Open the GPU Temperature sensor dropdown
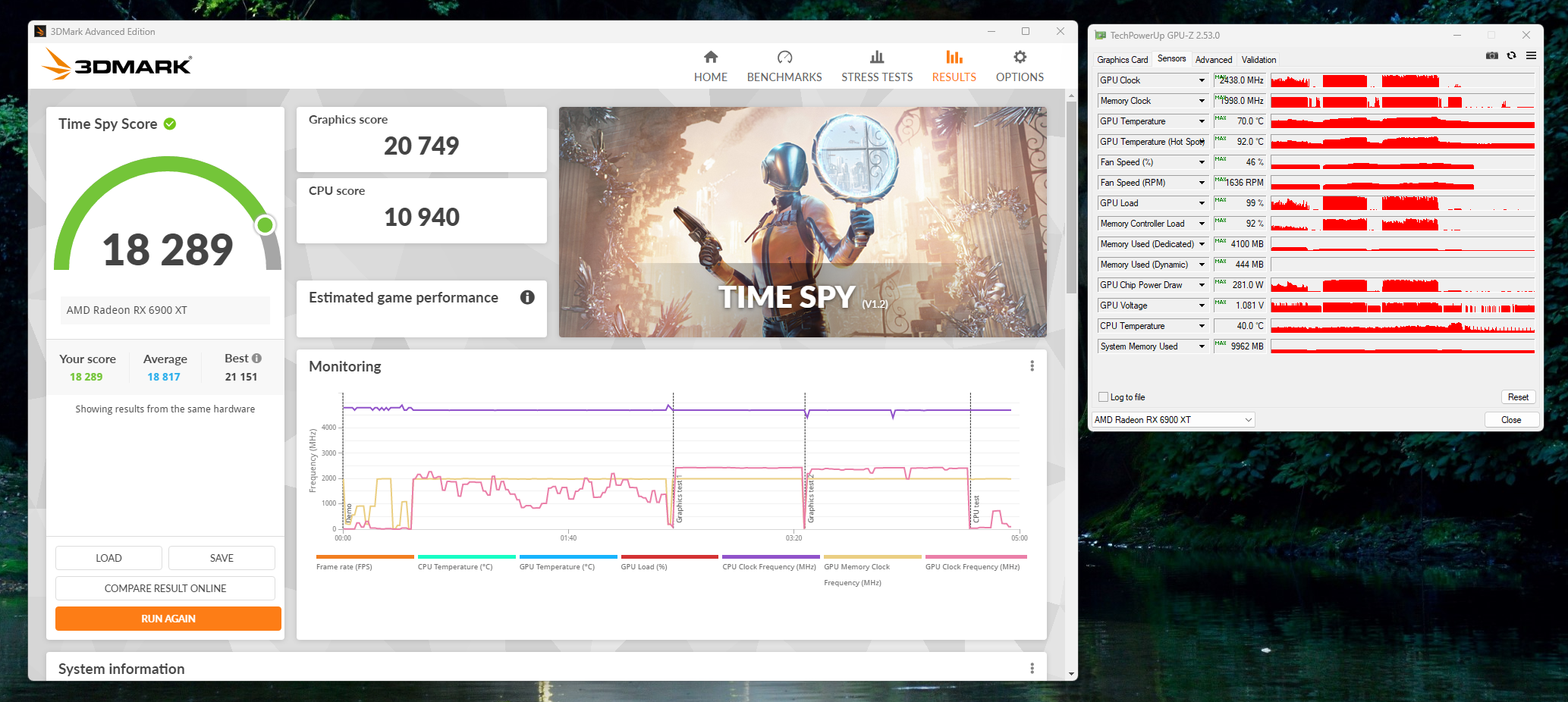The height and width of the screenshot is (702, 1568). pos(1202,121)
